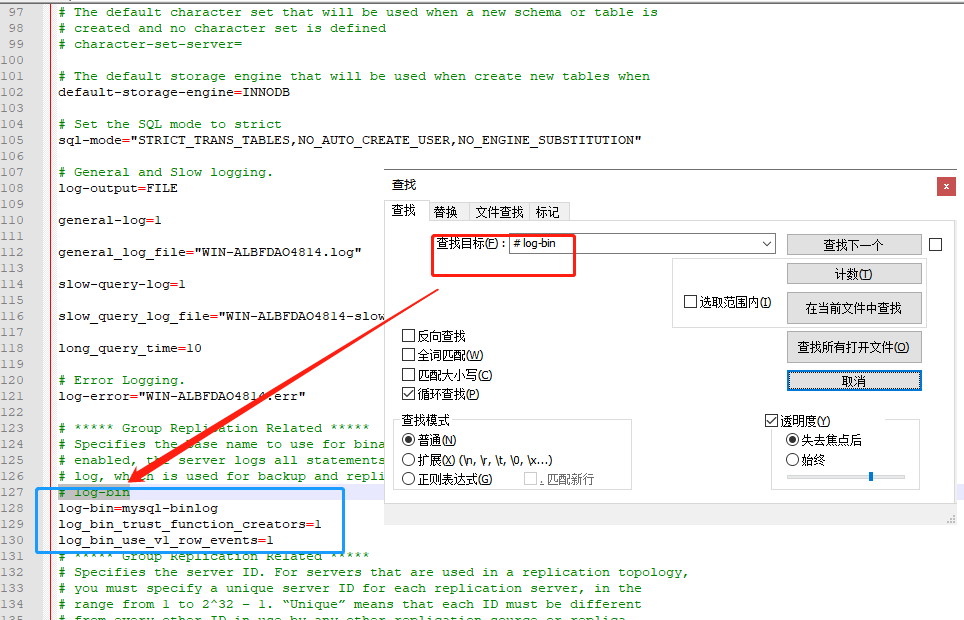Click the 查找所有打开文件 button
Viewport: 964px width, 620px height.
pos(853,347)
